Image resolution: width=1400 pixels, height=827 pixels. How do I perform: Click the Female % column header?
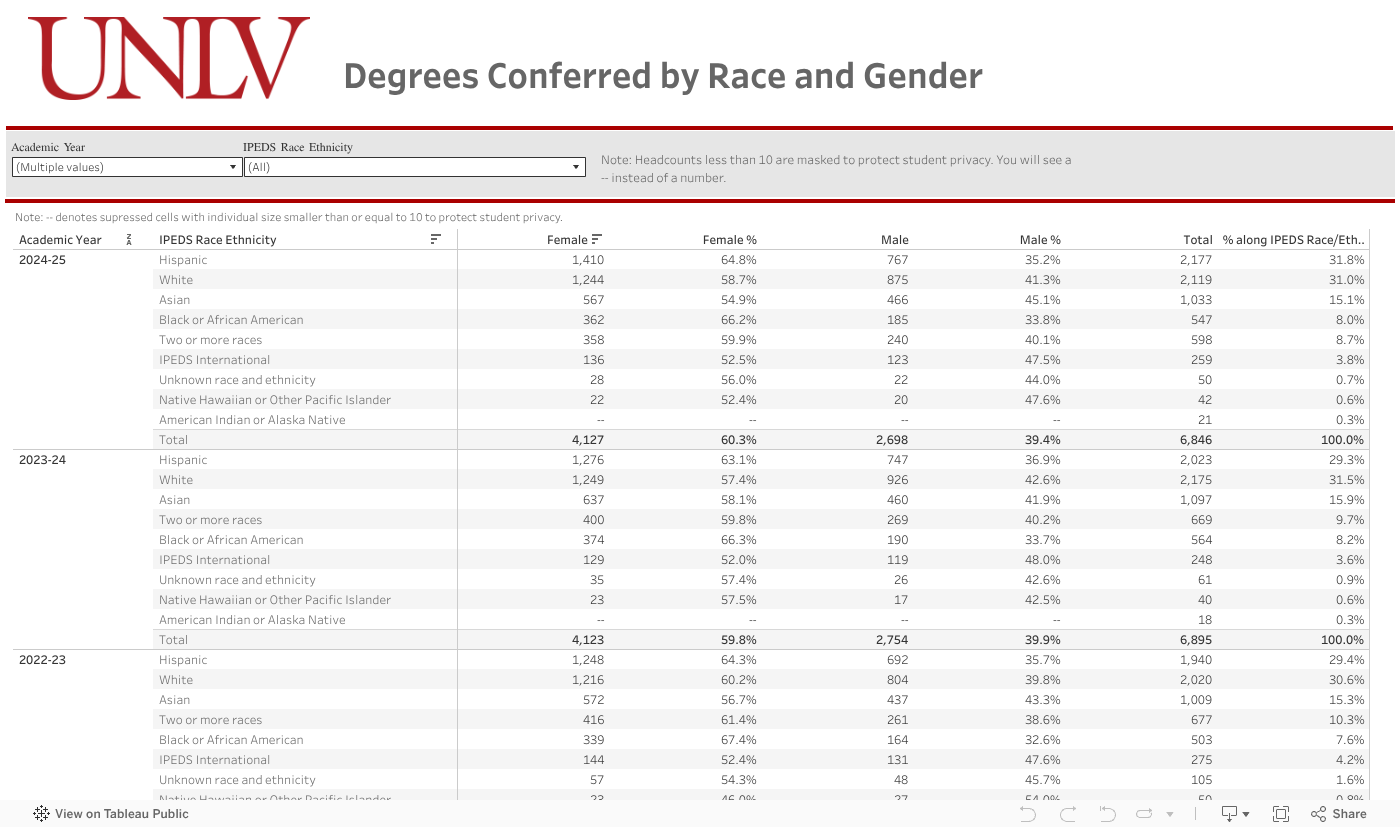(729, 240)
